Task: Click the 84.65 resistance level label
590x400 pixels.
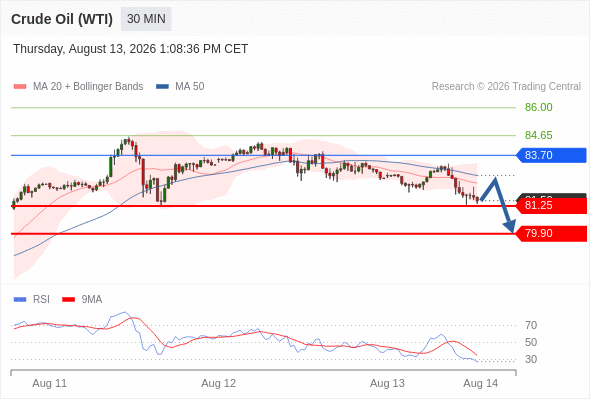Action: (x=538, y=135)
